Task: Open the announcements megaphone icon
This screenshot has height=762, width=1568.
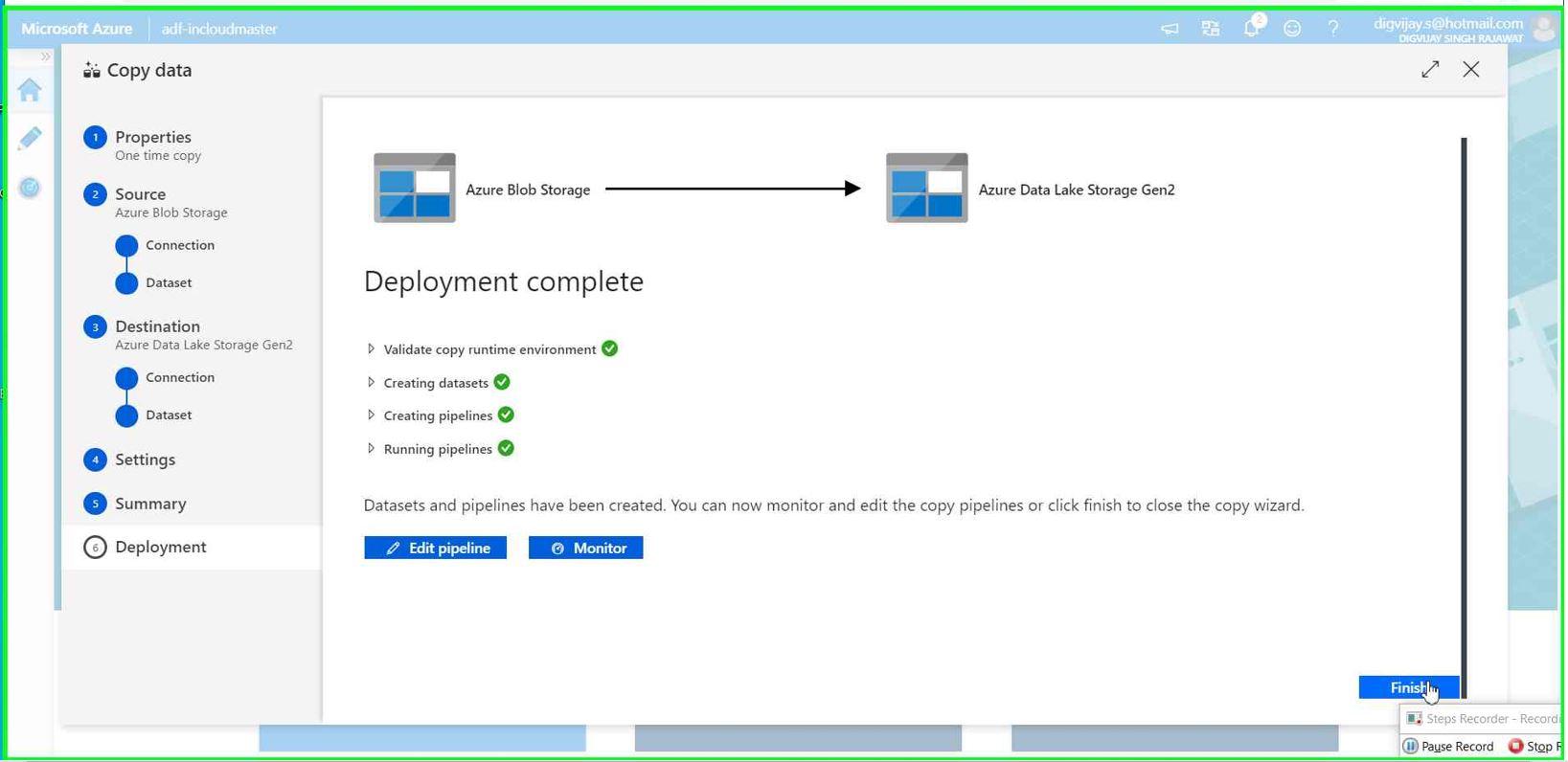Action: 1170,29
